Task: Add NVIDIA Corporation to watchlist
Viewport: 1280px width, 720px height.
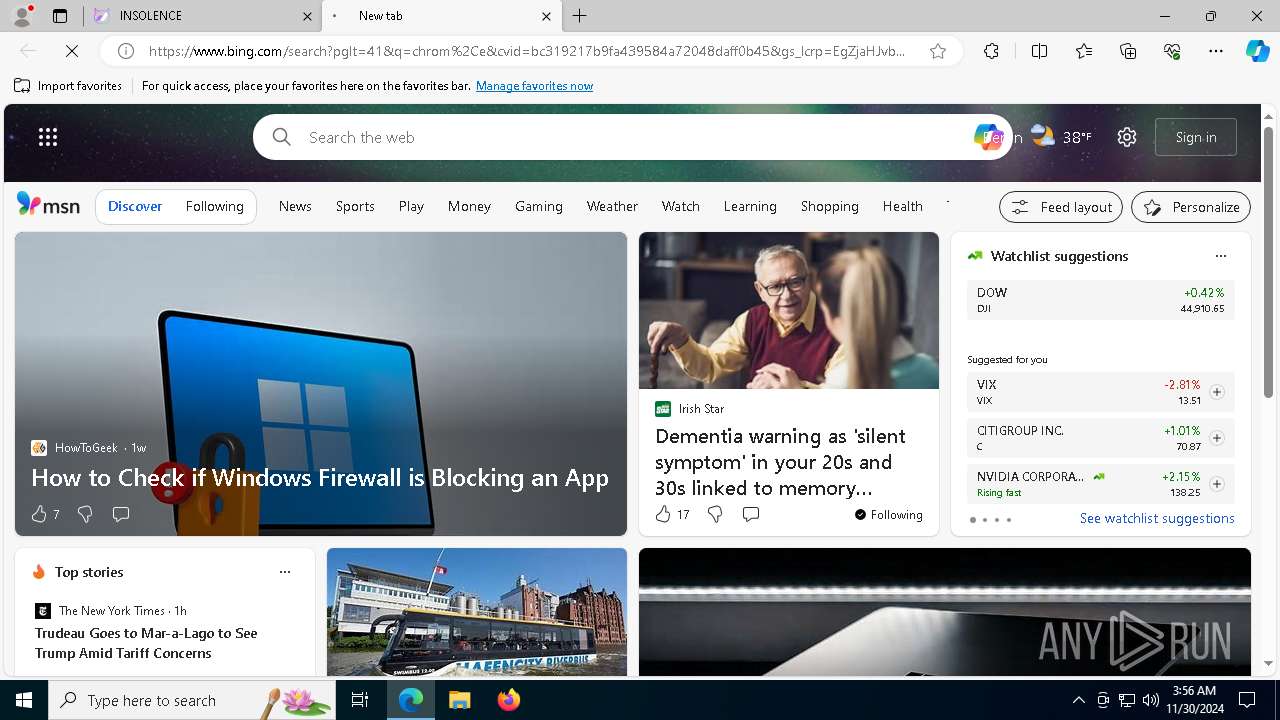Action: click(x=1217, y=484)
